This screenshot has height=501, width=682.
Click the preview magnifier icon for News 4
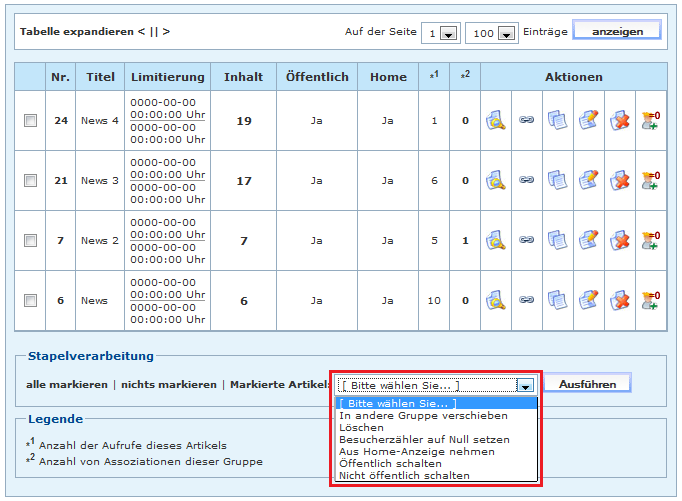[496, 121]
